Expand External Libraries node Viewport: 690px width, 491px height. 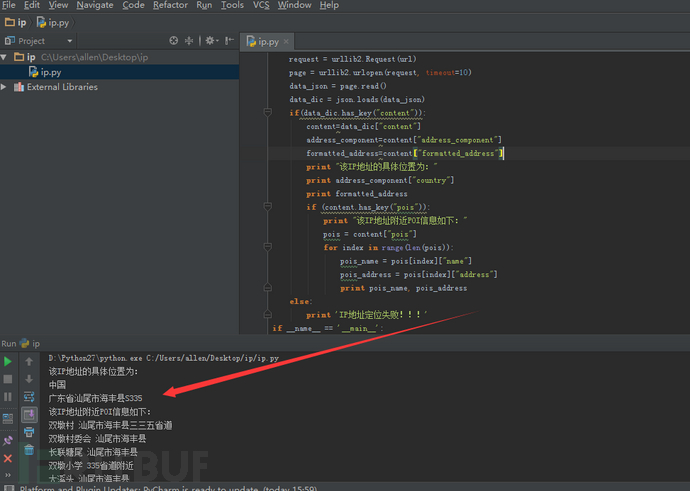[x=4, y=87]
